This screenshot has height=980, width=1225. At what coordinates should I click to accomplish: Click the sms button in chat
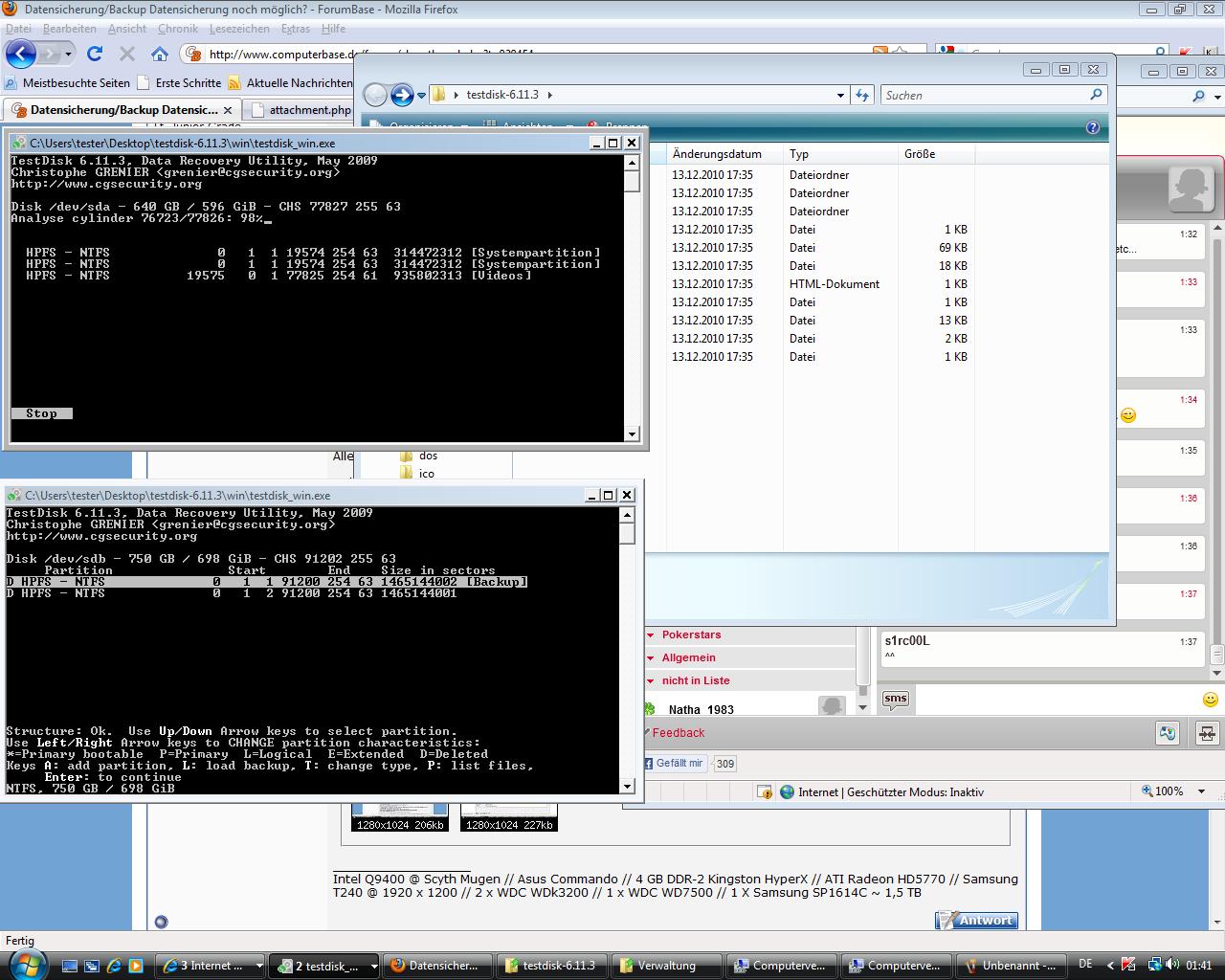point(895,700)
